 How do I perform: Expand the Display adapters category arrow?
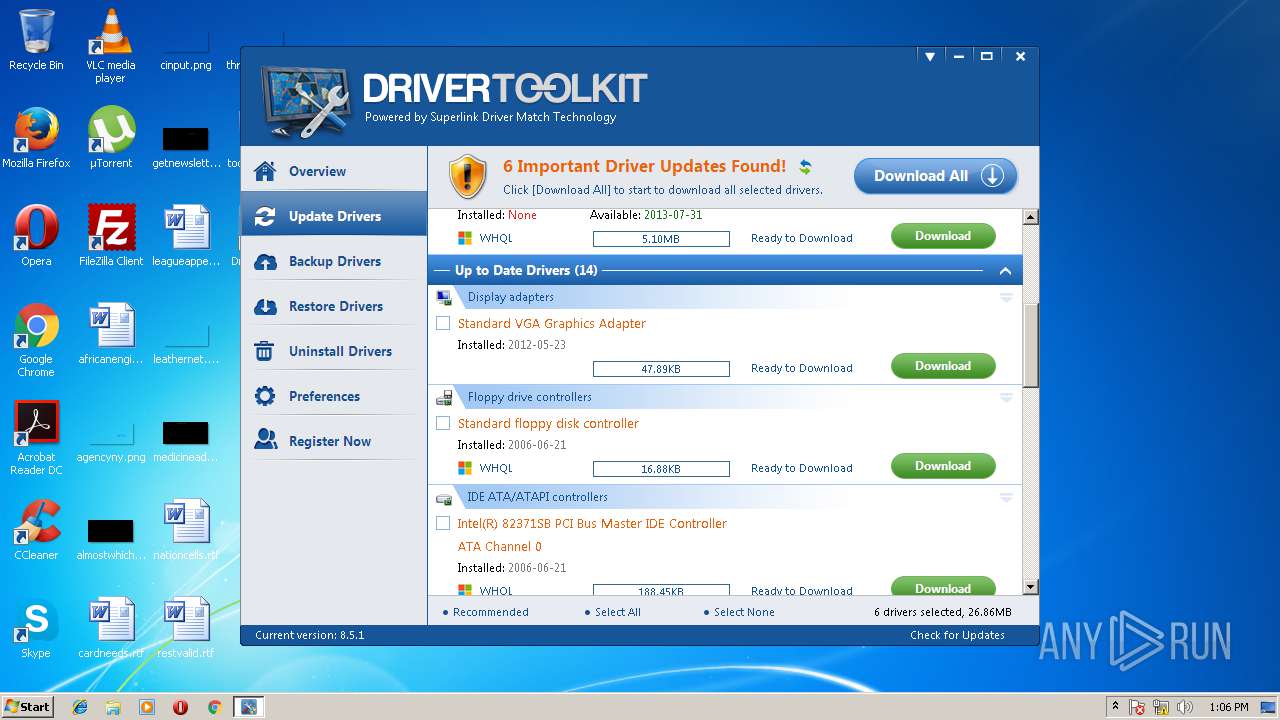[1006, 297]
